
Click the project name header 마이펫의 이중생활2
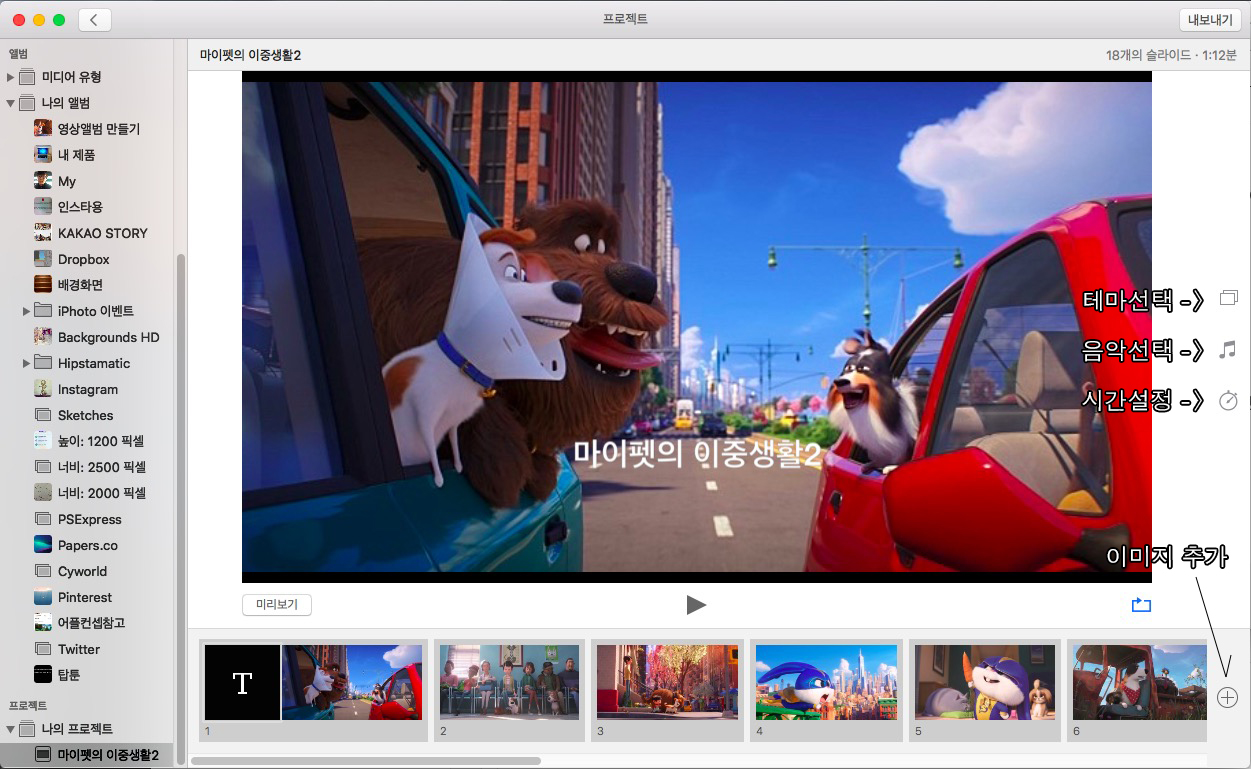tap(250, 55)
